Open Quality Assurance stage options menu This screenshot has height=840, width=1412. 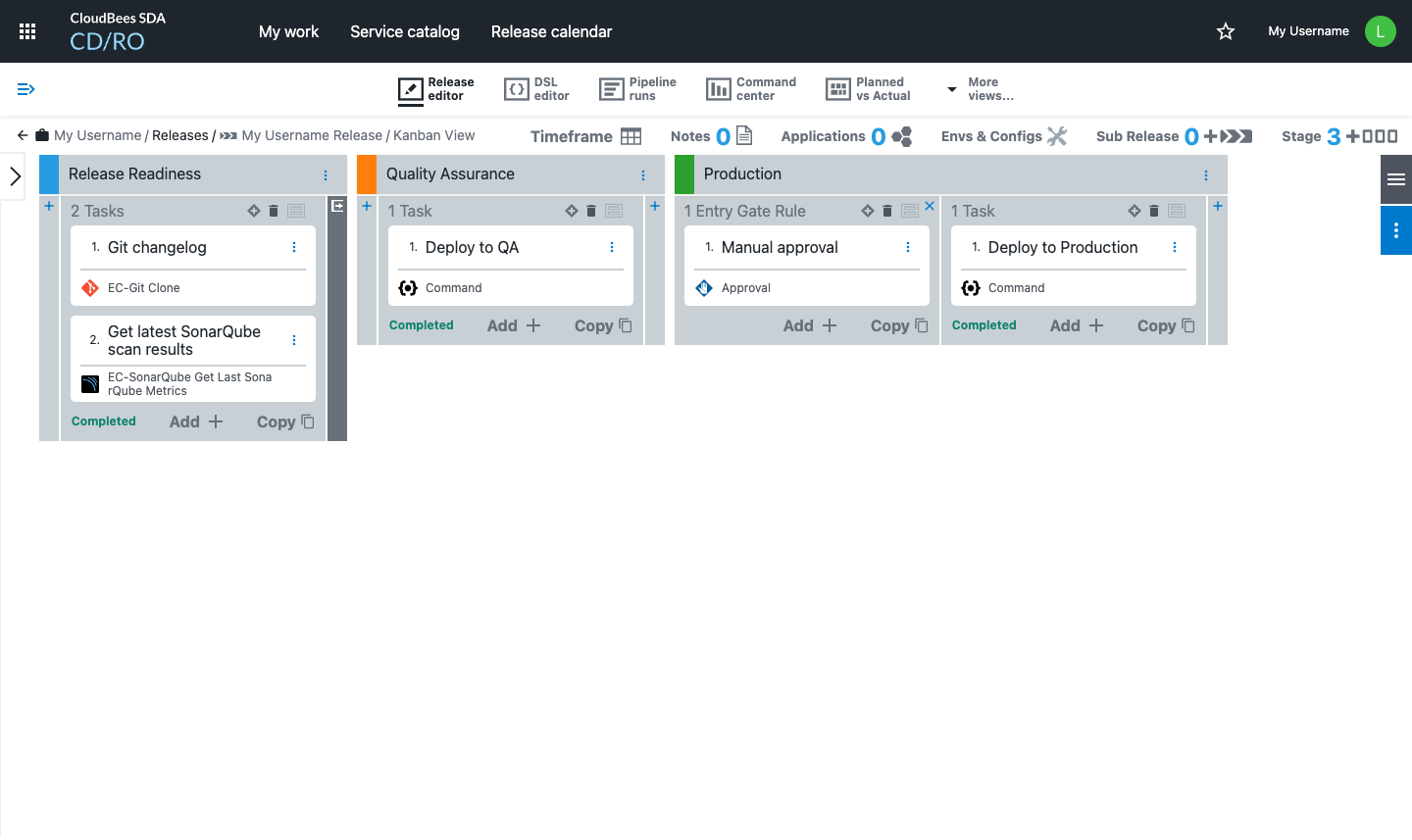[643, 175]
